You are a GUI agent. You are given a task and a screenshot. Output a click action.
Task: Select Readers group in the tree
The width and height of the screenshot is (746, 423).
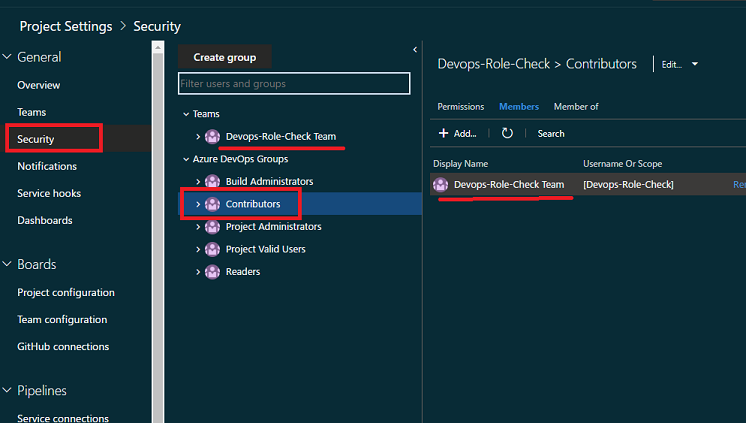click(x=243, y=272)
